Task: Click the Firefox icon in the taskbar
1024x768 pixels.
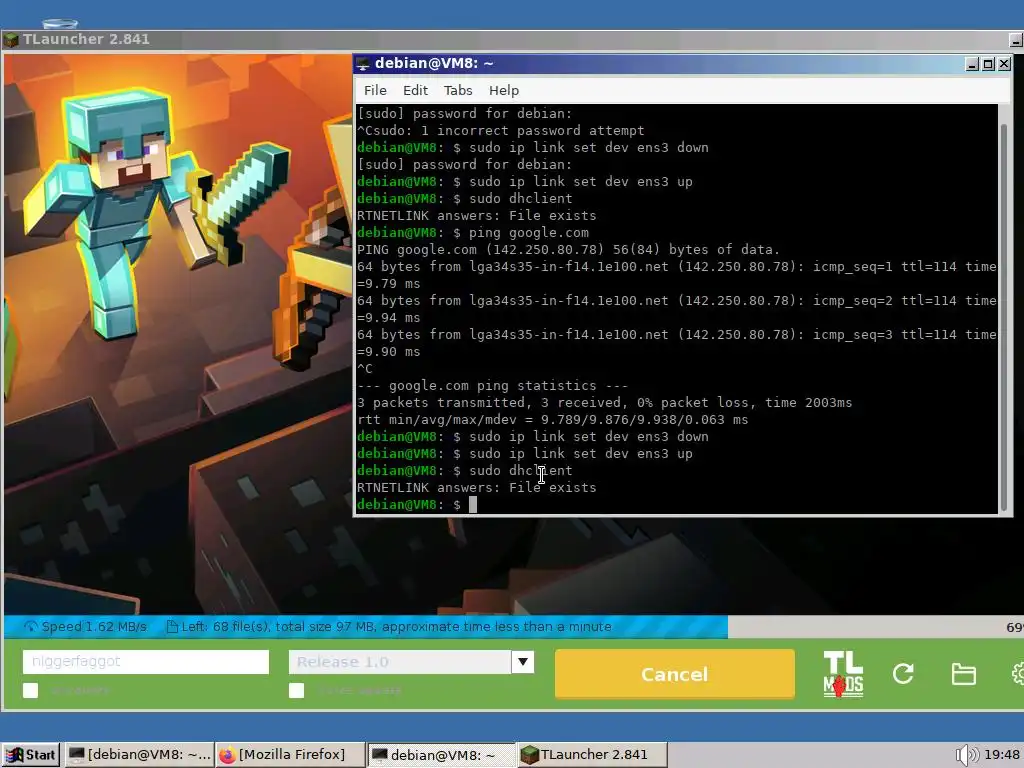Action: [x=227, y=755]
